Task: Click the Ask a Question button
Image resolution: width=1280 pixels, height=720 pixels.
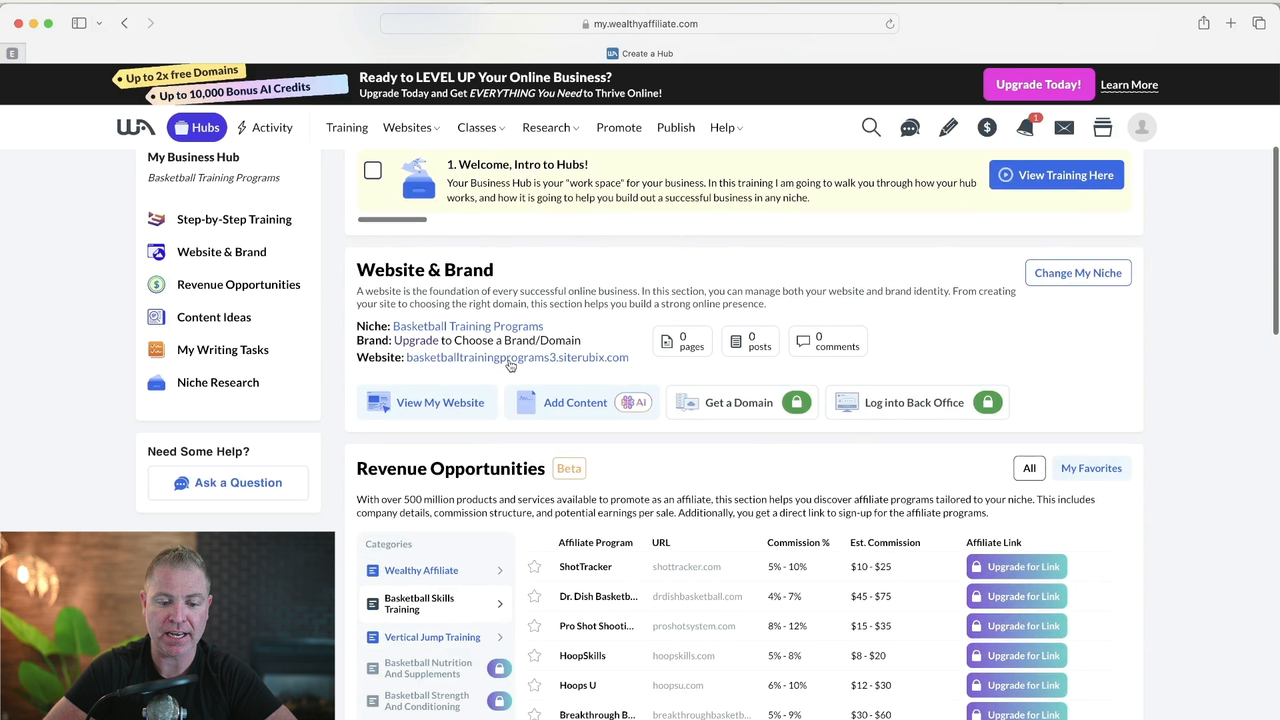Action: [x=228, y=483]
